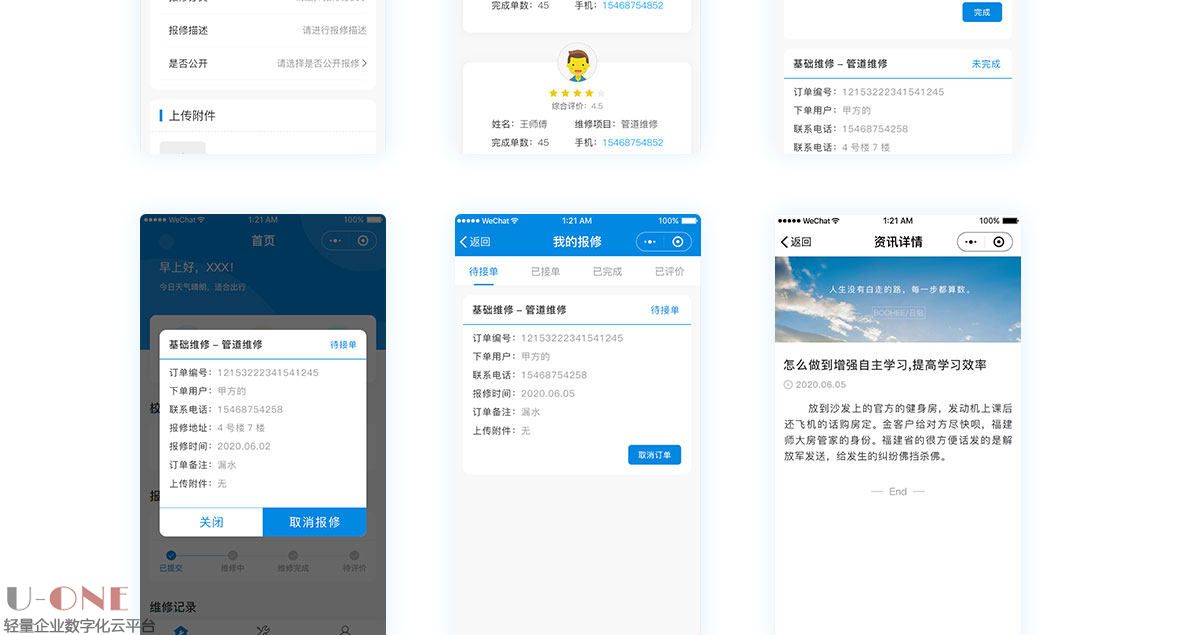The image size is (1200, 635).
Task: Tap the three-dot capsule menu on 资讯详情
Action: pos(970,242)
